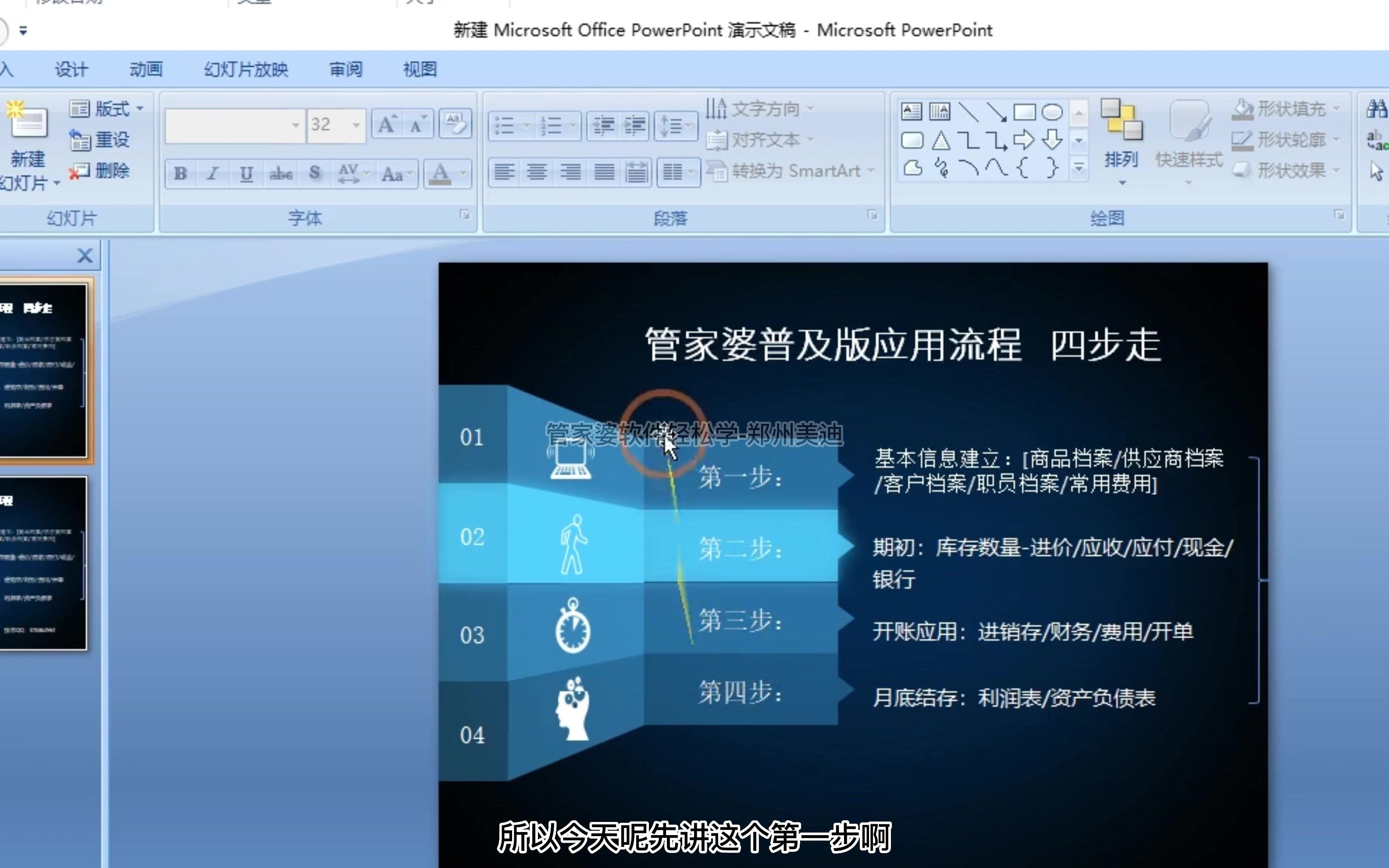Select the first slide thumbnail

43,371
